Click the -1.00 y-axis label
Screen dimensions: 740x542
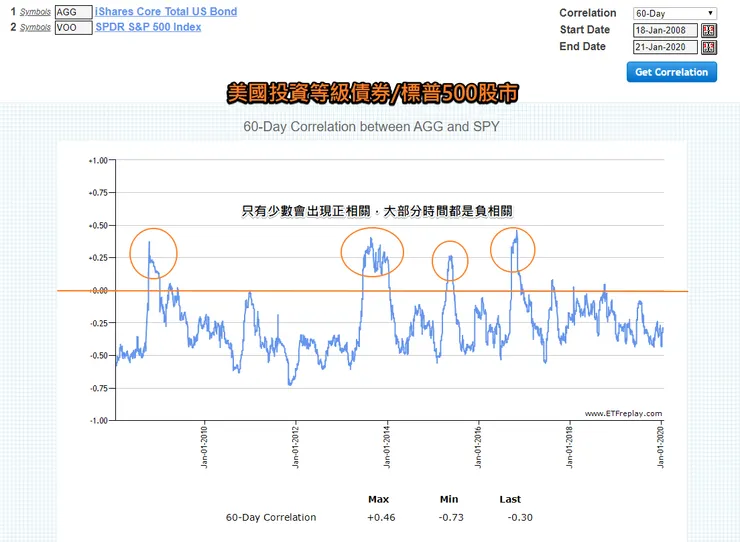tap(99, 420)
